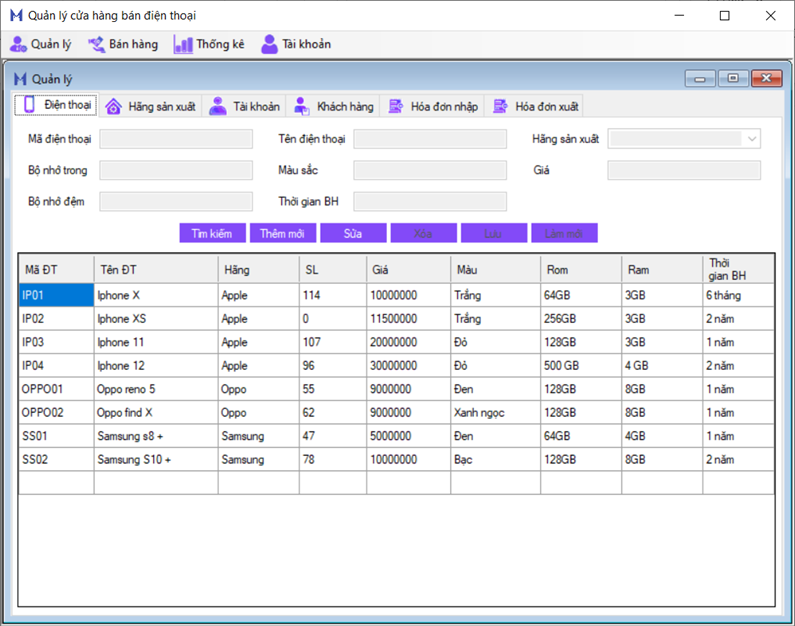
Task: Select the 500 GB Rom cell
Action: pos(581,365)
